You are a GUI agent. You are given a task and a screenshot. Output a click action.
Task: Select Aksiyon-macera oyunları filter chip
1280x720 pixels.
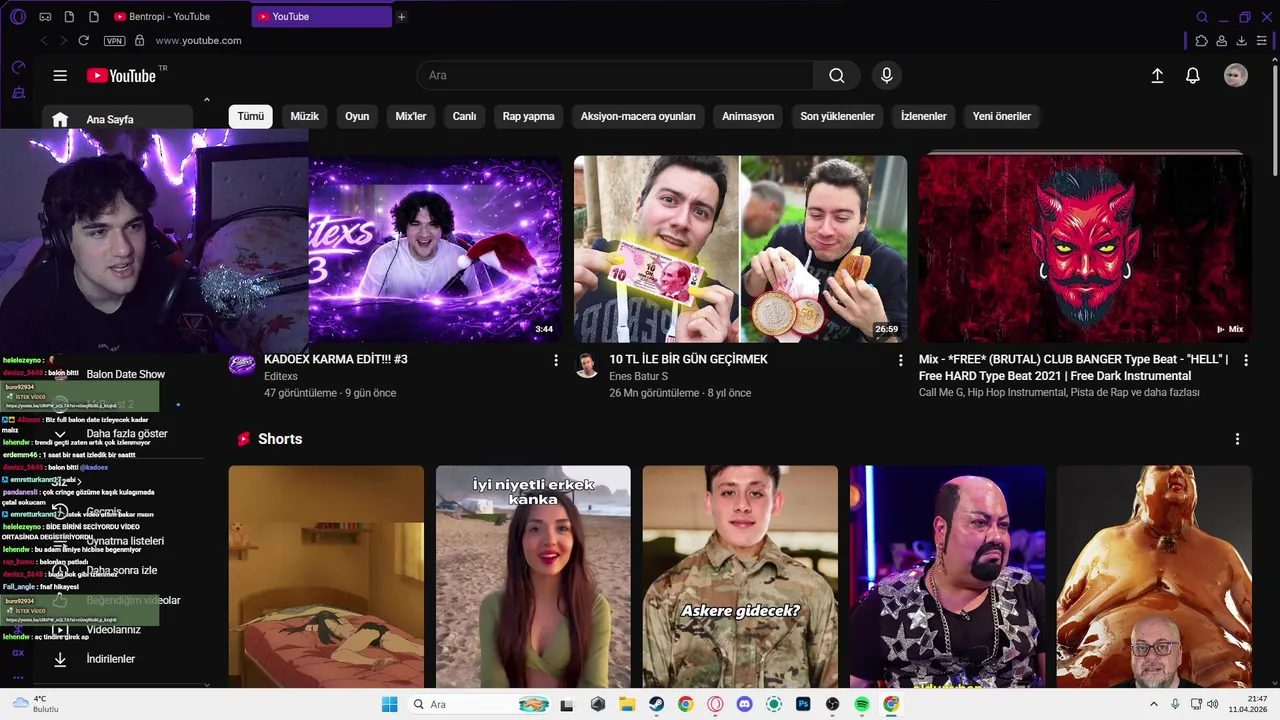click(x=638, y=116)
